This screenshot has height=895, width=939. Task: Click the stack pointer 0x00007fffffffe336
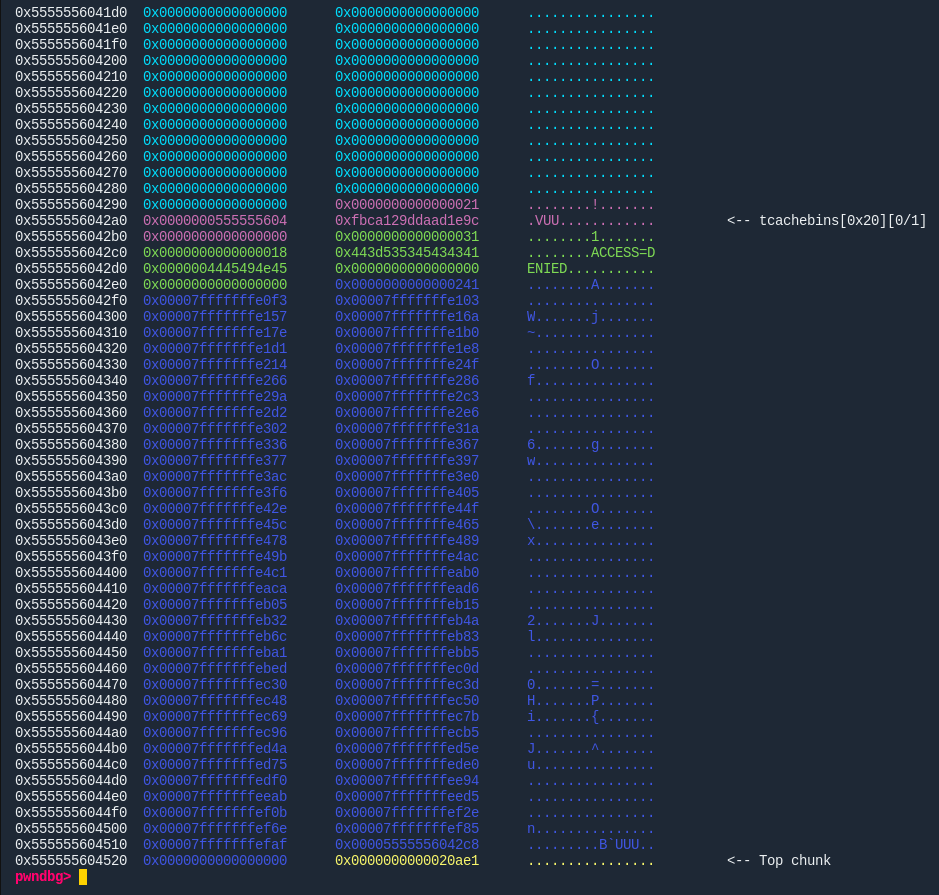(215, 444)
